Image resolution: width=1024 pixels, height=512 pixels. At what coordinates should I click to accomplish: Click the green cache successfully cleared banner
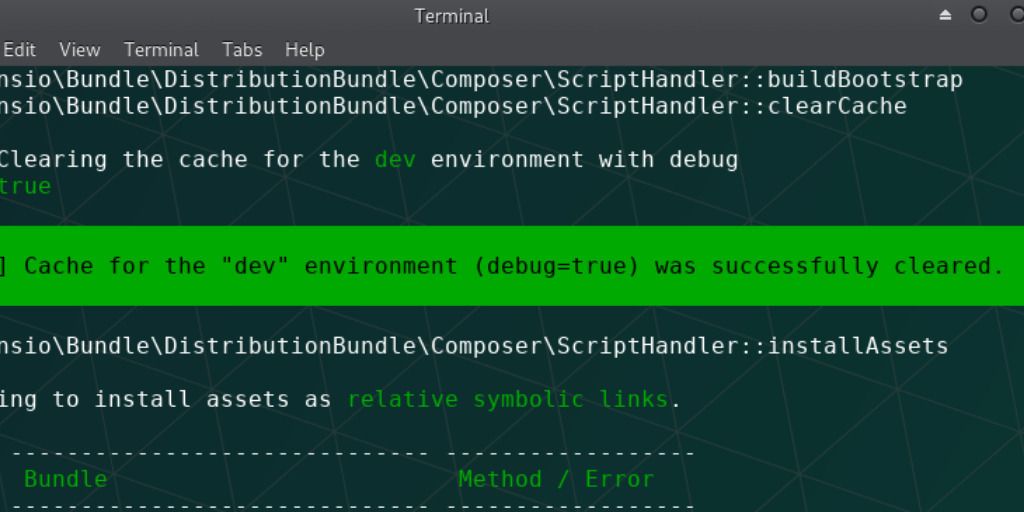512,266
